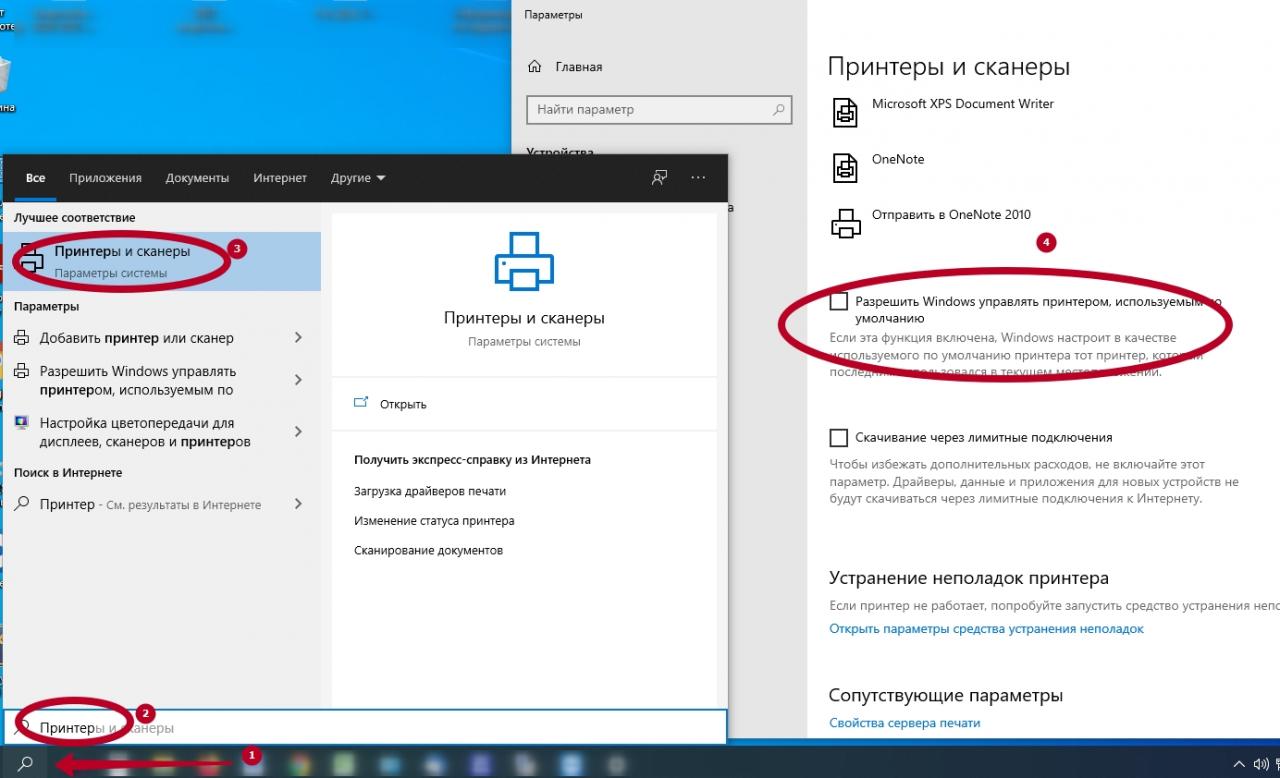Open Свойства сервера печати link
Viewport: 1280px width, 778px height.
903,721
